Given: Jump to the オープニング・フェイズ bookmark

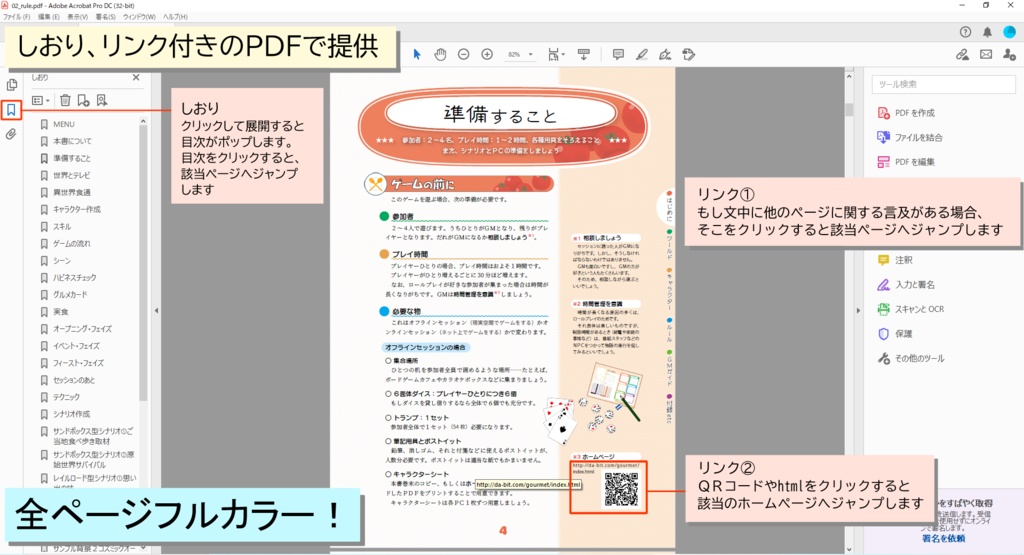Looking at the screenshot, I should [x=82, y=328].
